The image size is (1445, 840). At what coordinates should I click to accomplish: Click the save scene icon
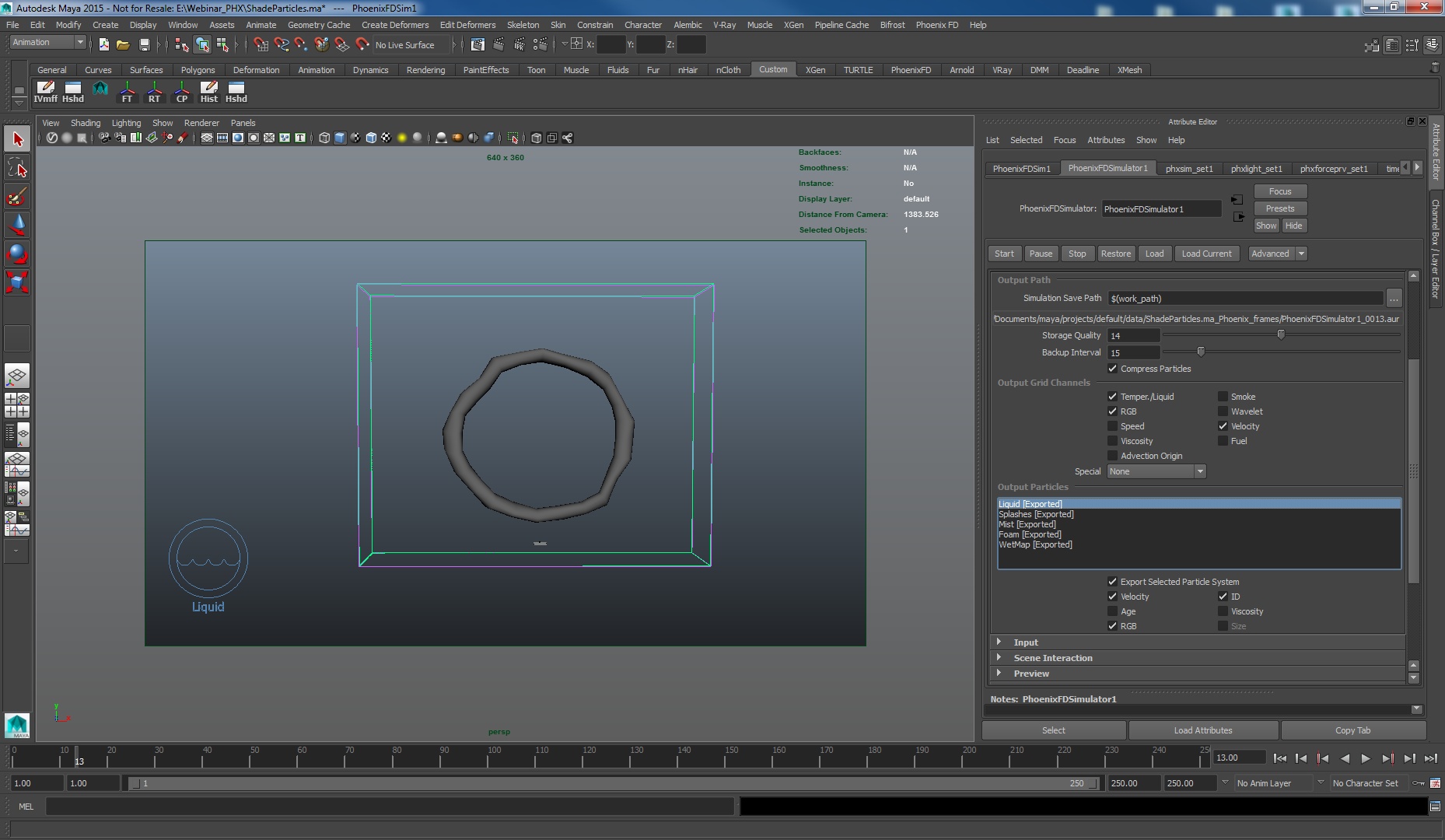144,44
